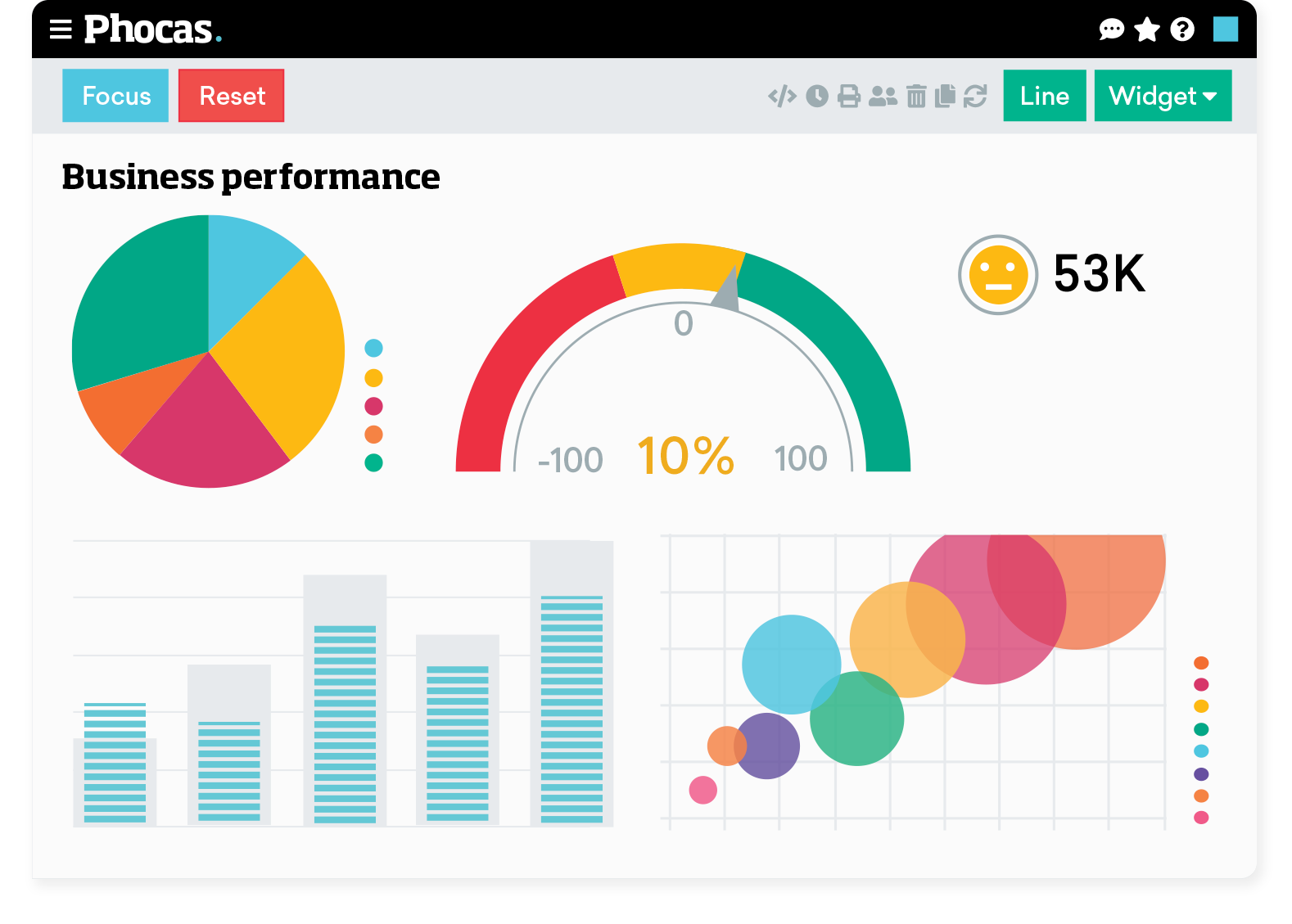Refresh the dashboard with sync icon

(x=975, y=97)
